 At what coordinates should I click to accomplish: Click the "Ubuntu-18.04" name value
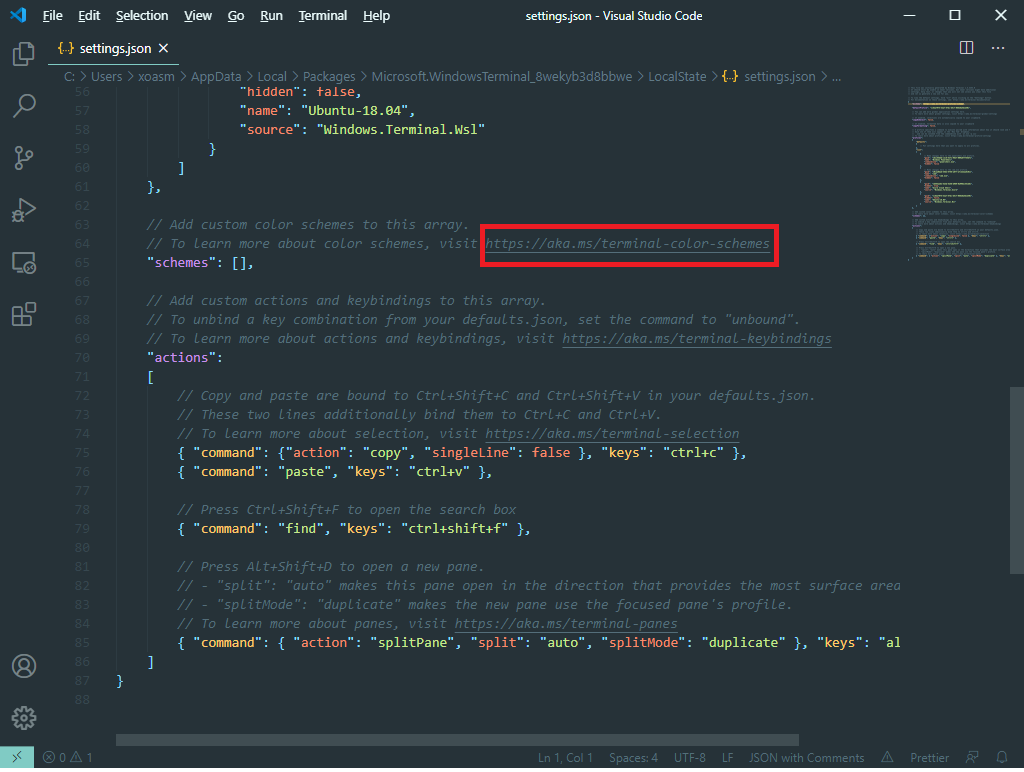click(354, 111)
